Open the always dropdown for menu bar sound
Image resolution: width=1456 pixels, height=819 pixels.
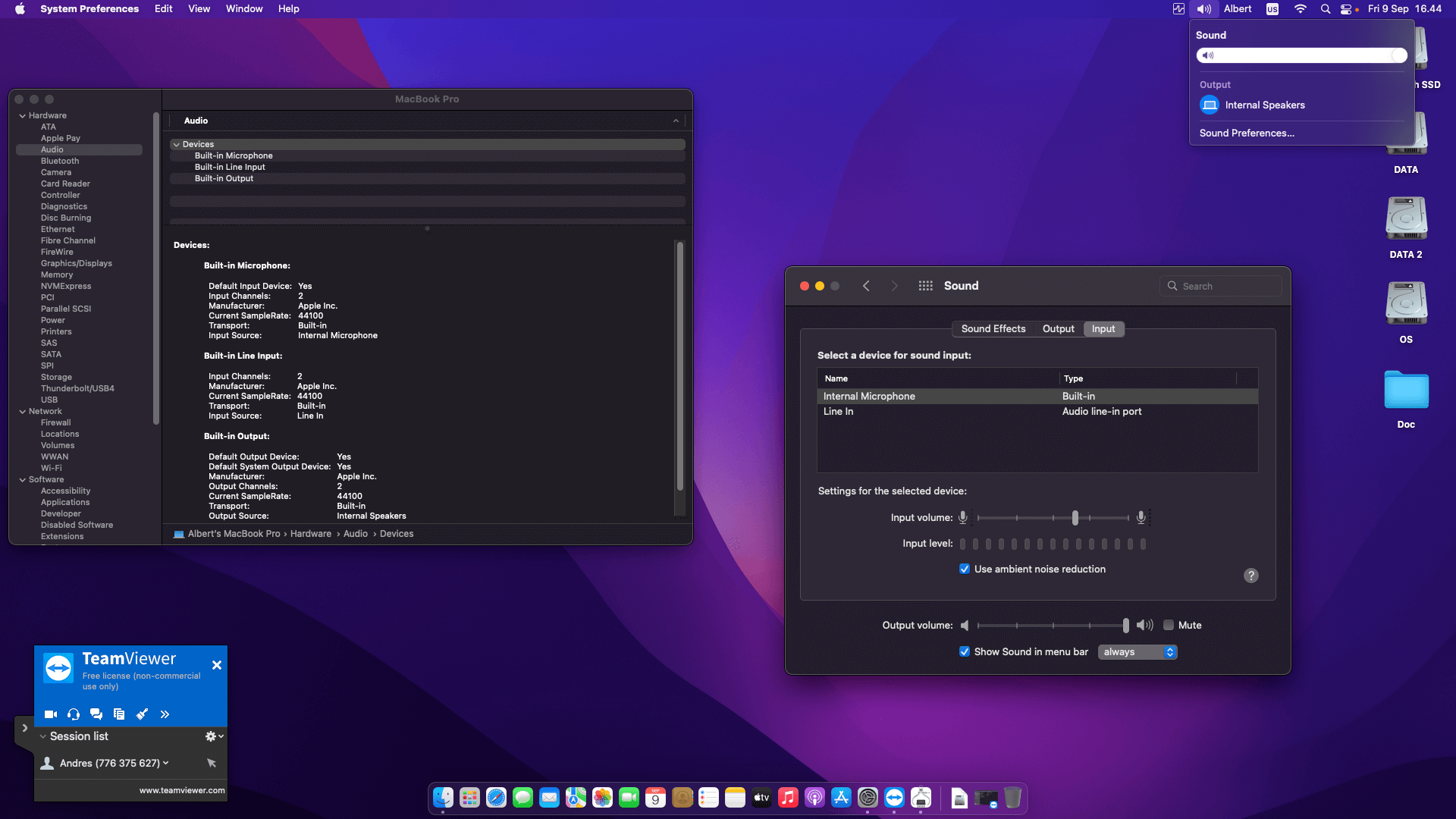1137,651
